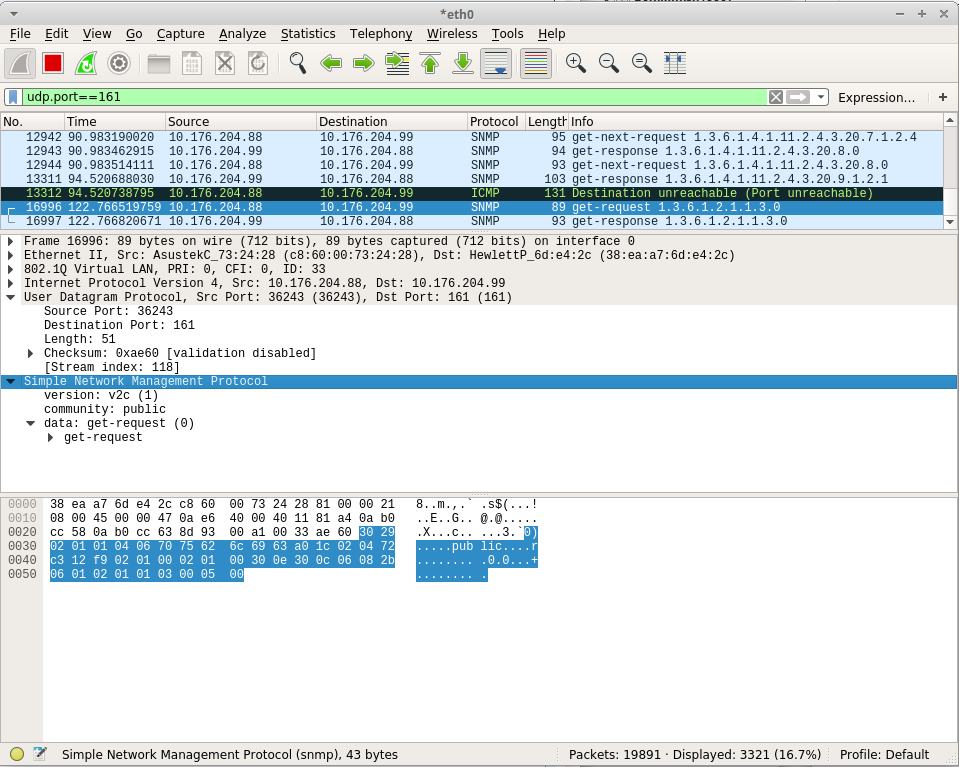Viewport: 959px width, 767px height.
Task: Zoom in the main window text
Action: click(576, 63)
